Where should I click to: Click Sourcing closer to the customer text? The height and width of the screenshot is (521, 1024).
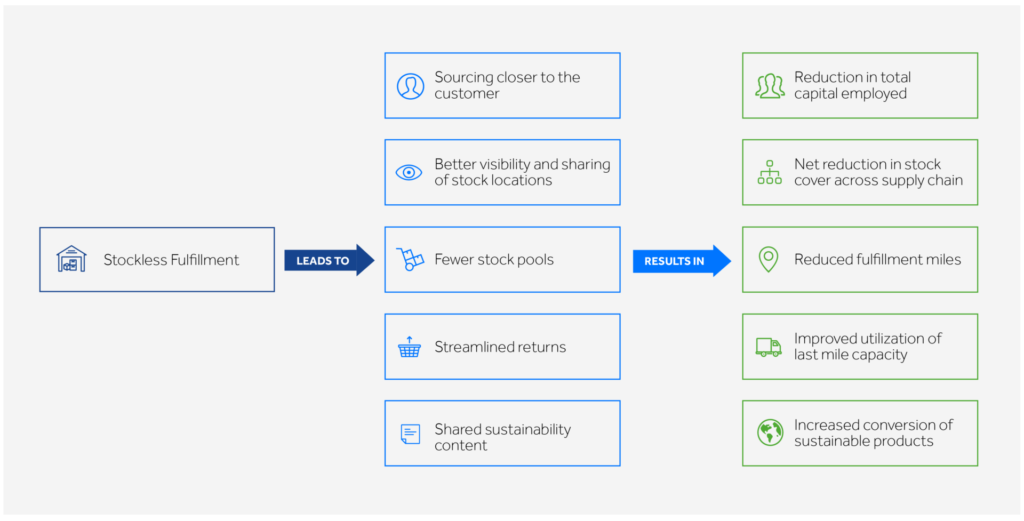tap(507, 85)
